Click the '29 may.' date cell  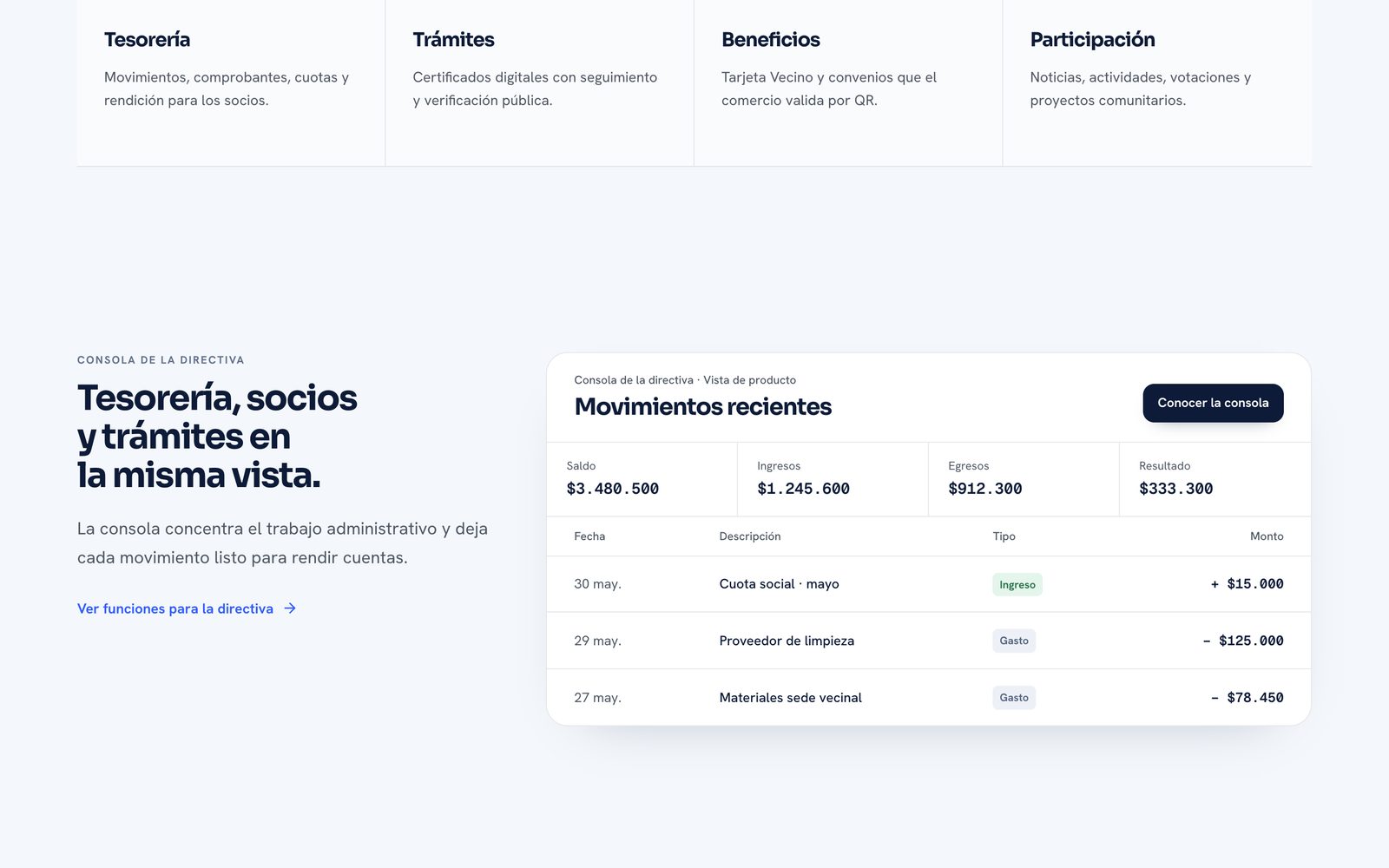coord(597,641)
